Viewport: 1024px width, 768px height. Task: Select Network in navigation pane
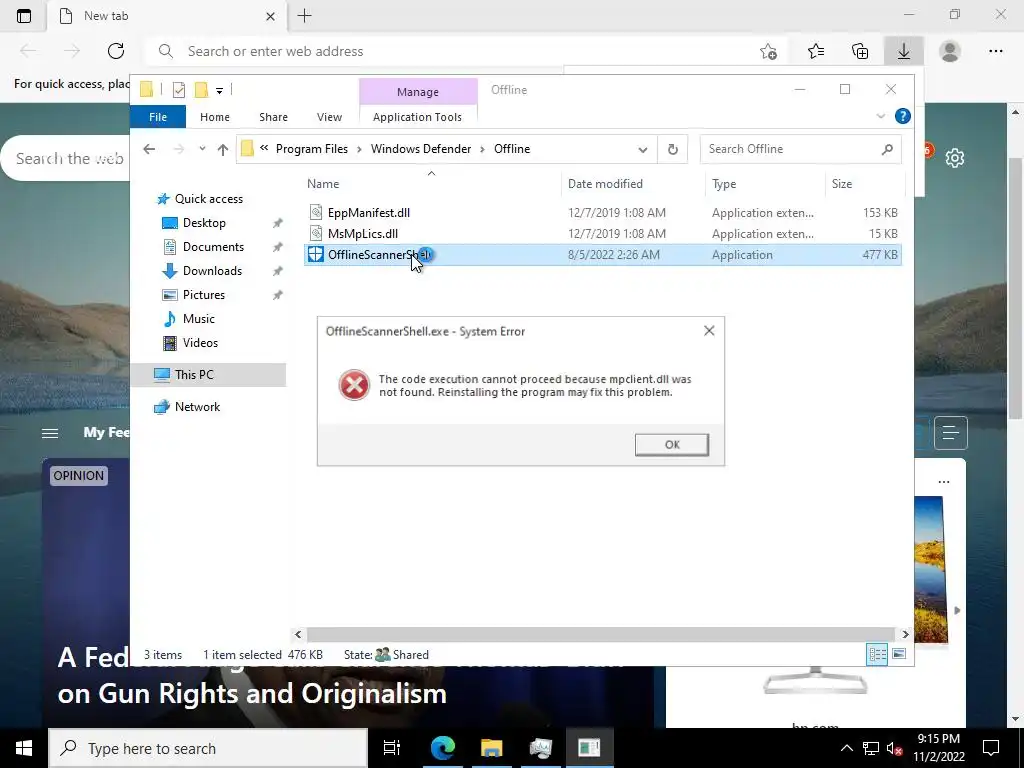coord(197,407)
